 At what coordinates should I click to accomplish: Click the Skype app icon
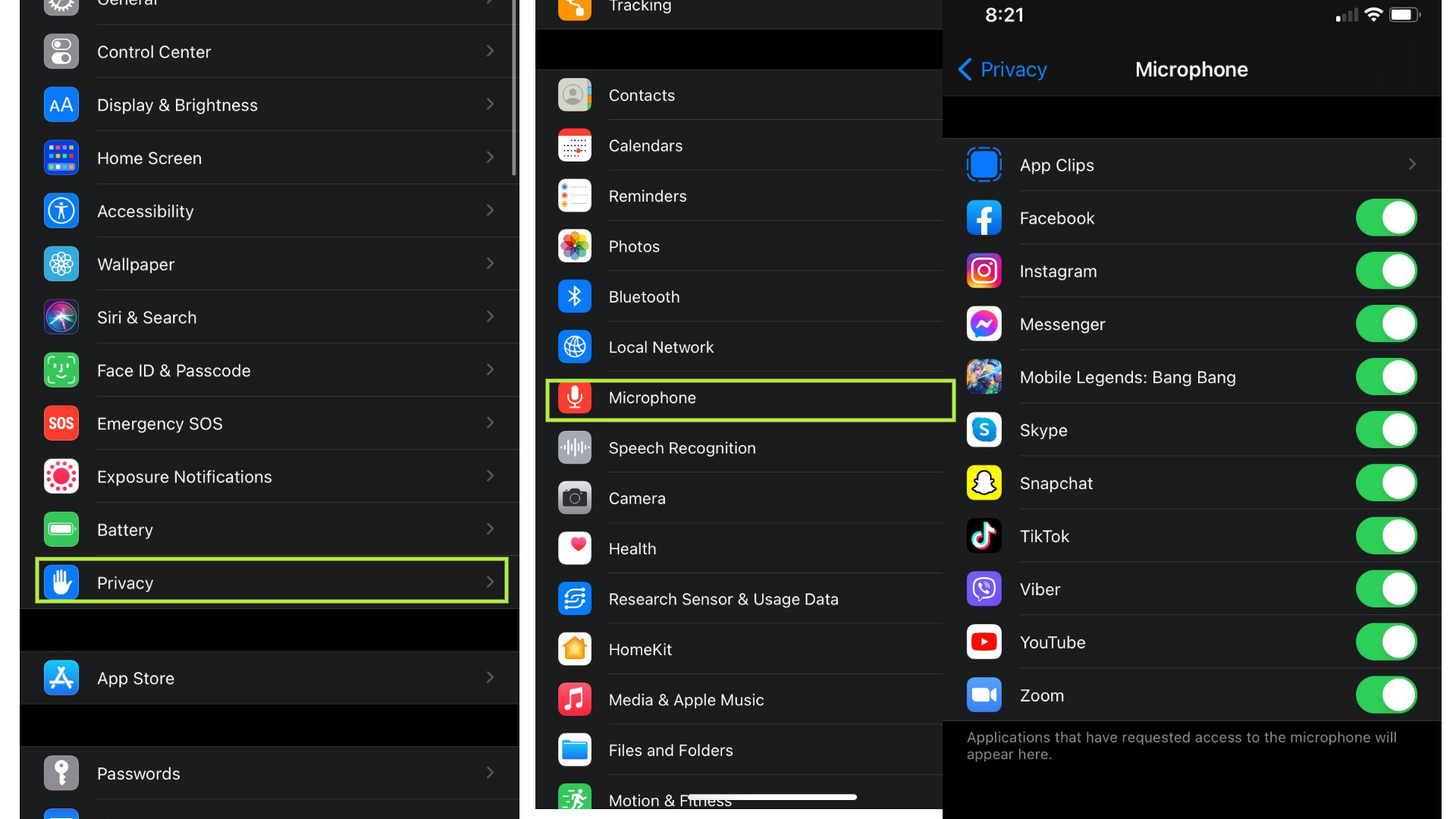point(983,430)
